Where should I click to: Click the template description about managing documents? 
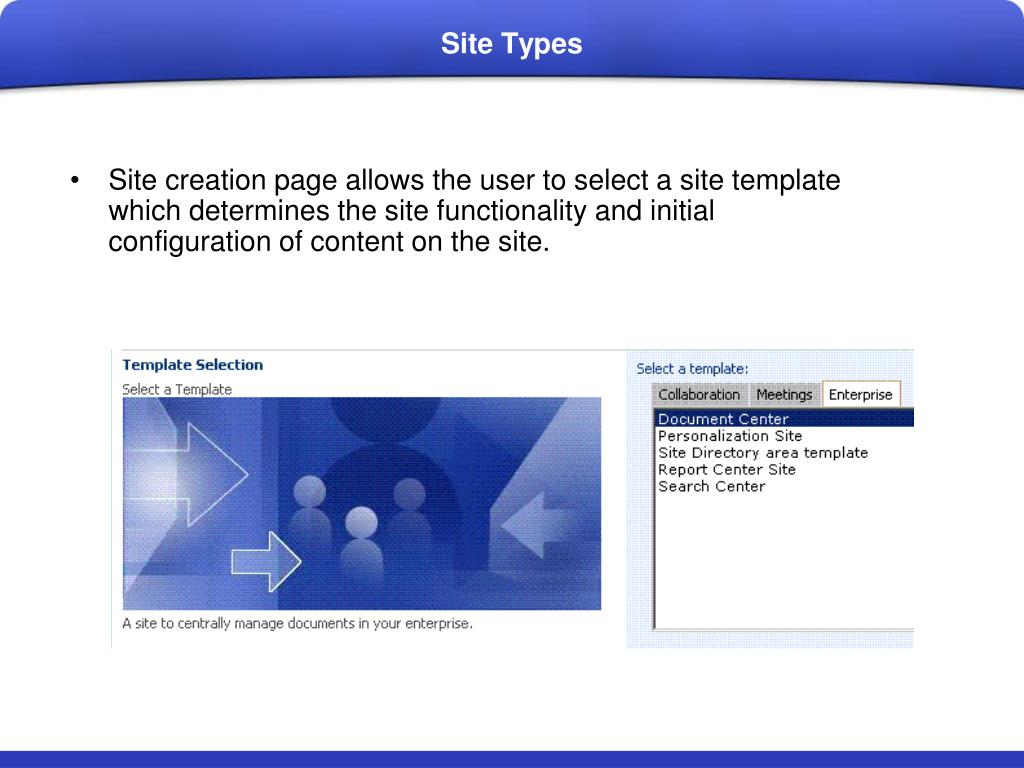[x=297, y=624]
